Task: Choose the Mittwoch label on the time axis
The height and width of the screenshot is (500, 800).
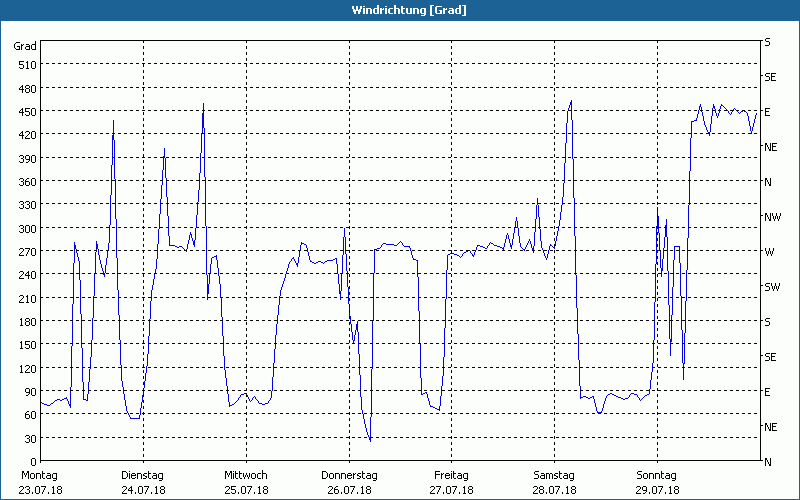Action: pos(245,475)
